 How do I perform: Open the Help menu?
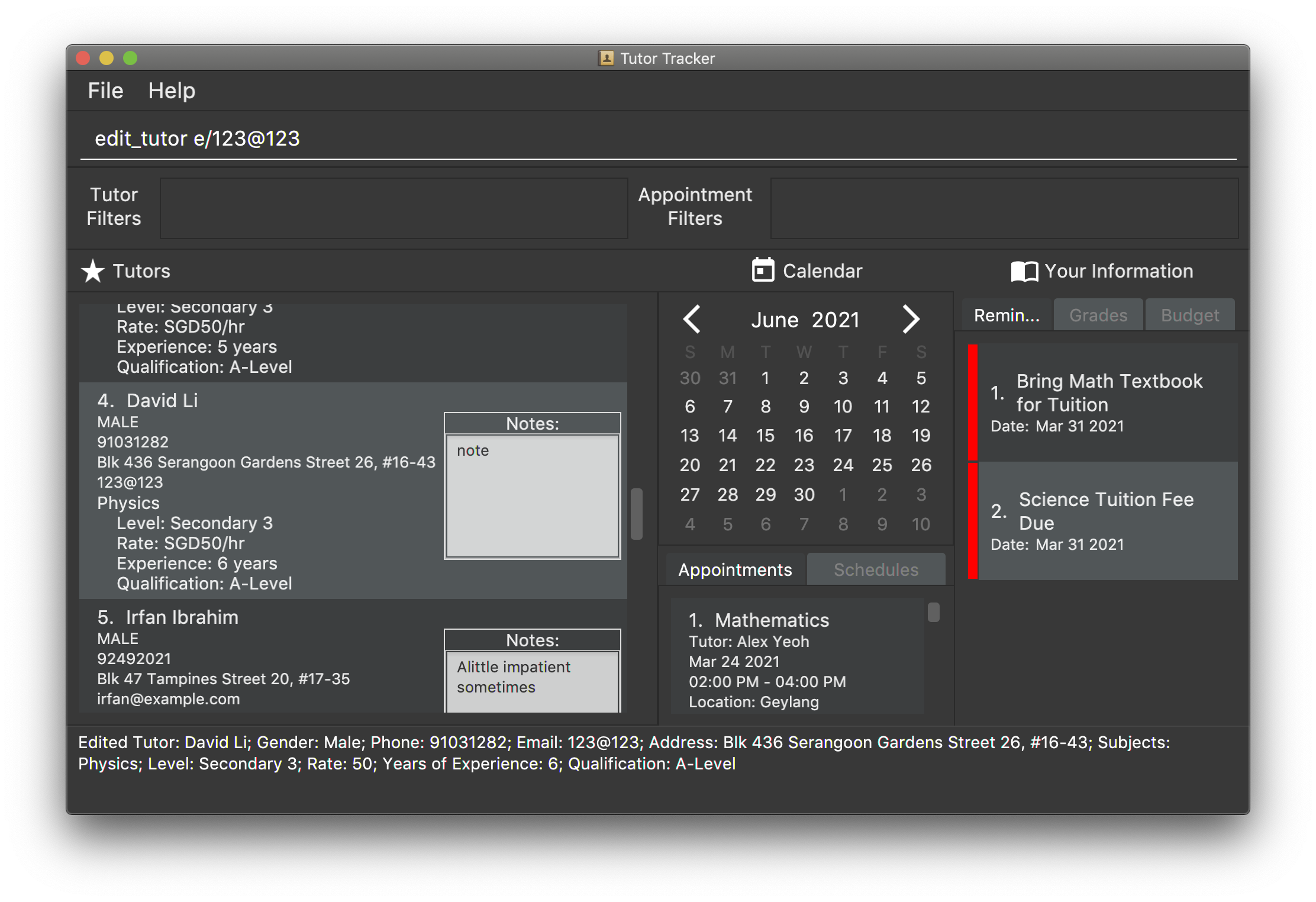(172, 91)
